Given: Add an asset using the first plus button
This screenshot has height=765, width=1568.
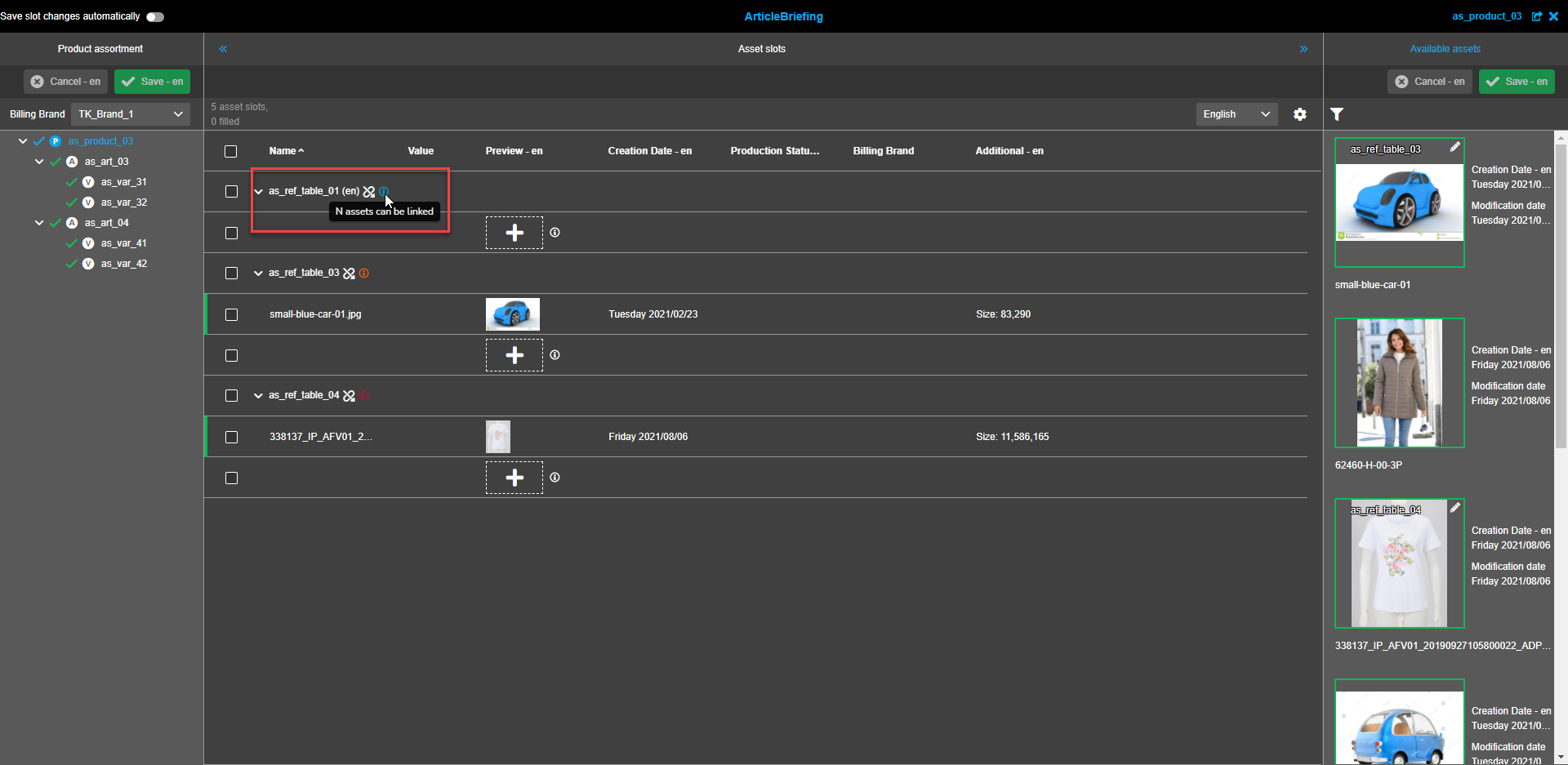Looking at the screenshot, I should point(514,233).
